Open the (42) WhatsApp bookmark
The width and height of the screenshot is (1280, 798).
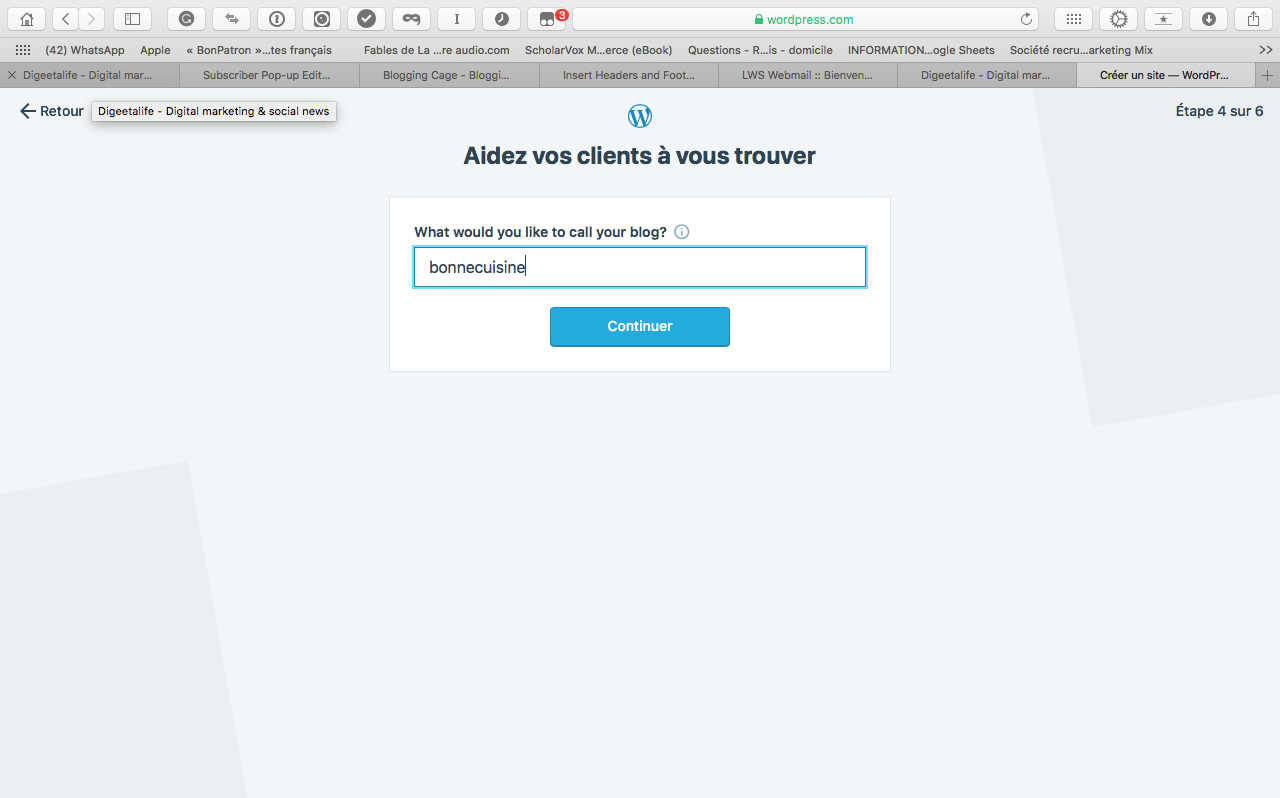click(x=85, y=50)
